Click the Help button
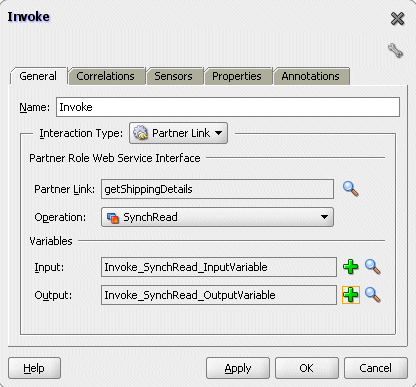Image resolution: width=416 pixels, height=387 pixels. click(34, 368)
